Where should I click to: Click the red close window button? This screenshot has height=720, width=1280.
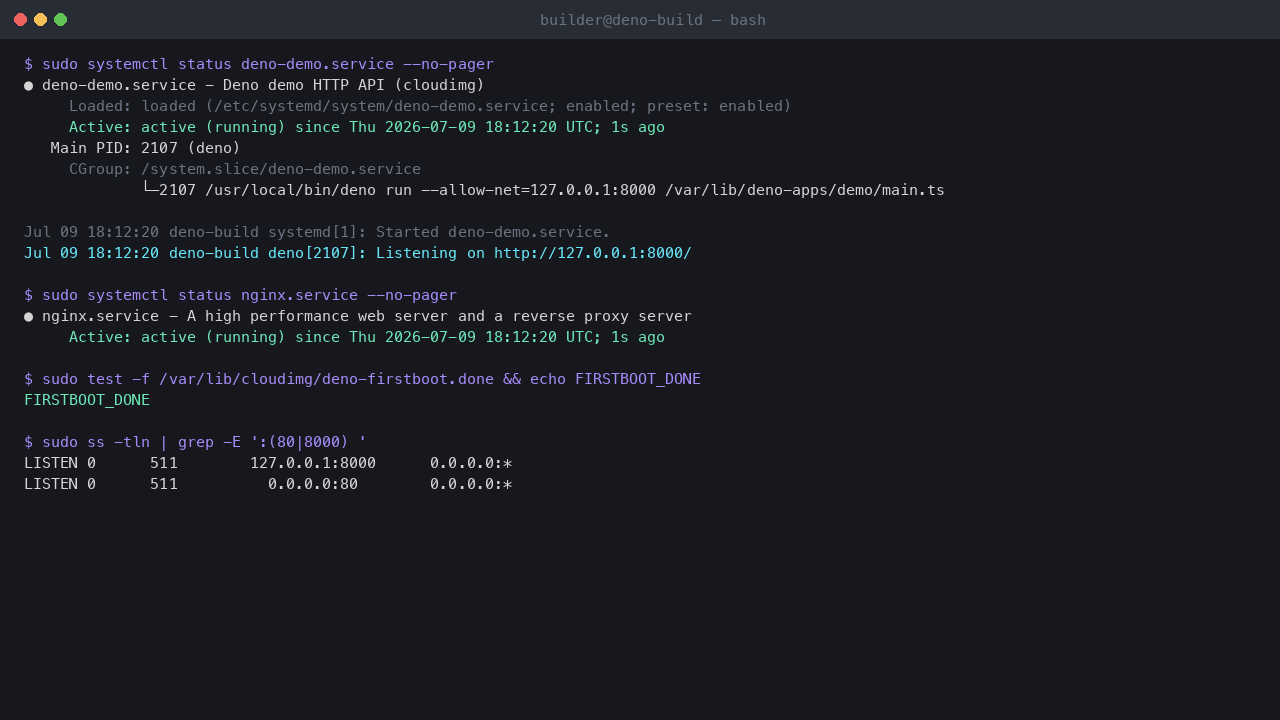pos(20,19)
